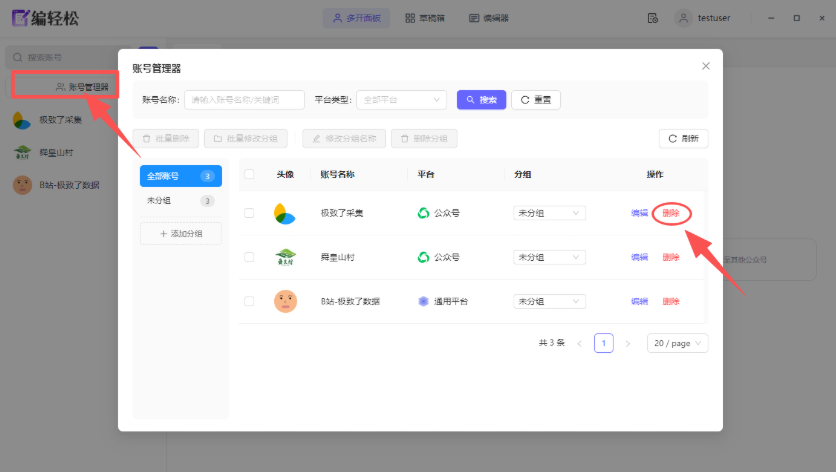Viewport: 836px width, 472px height.
Task: Open the 平台类型 dropdown
Action: point(401,100)
